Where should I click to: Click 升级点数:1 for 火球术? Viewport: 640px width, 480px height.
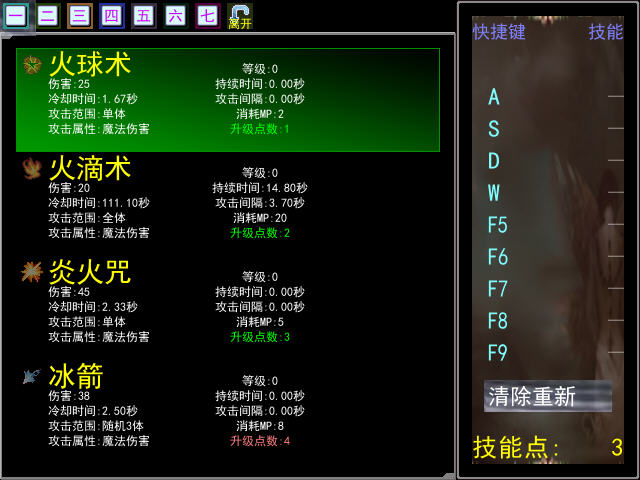click(x=260, y=129)
